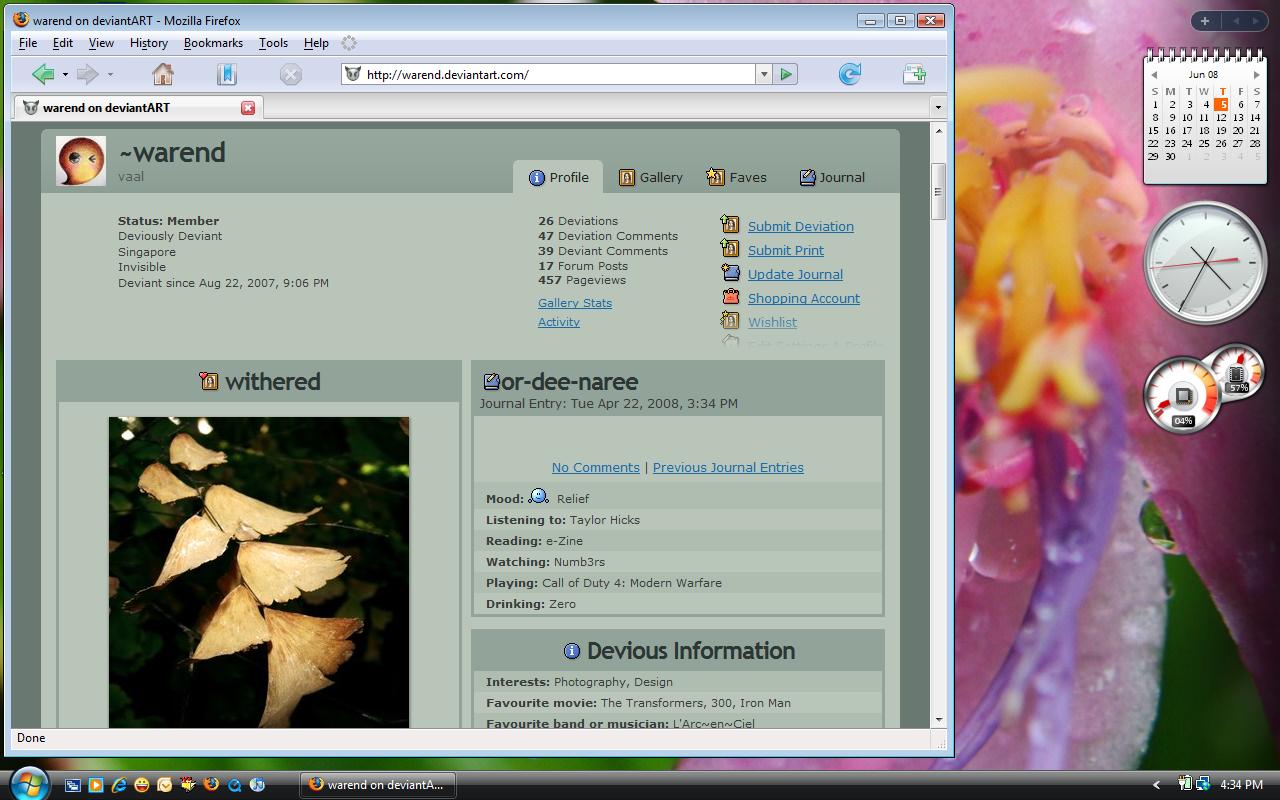Open the Back button history dropdown arrow

point(65,74)
